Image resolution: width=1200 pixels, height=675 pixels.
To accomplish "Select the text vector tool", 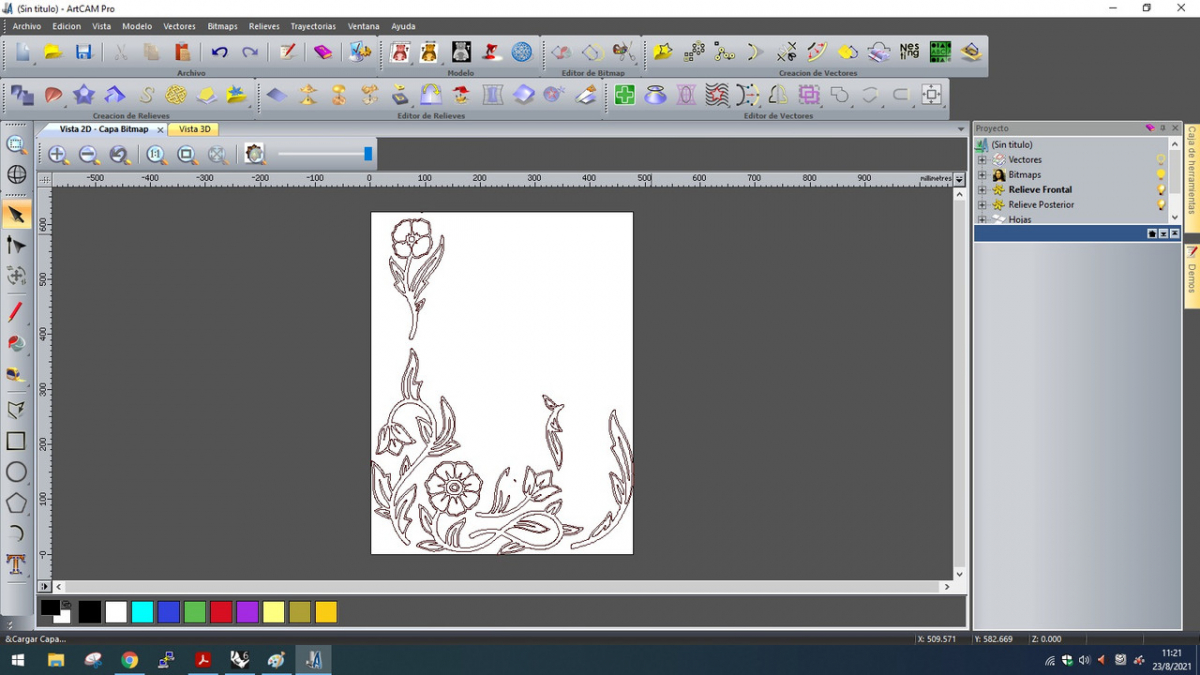I will 16,564.
